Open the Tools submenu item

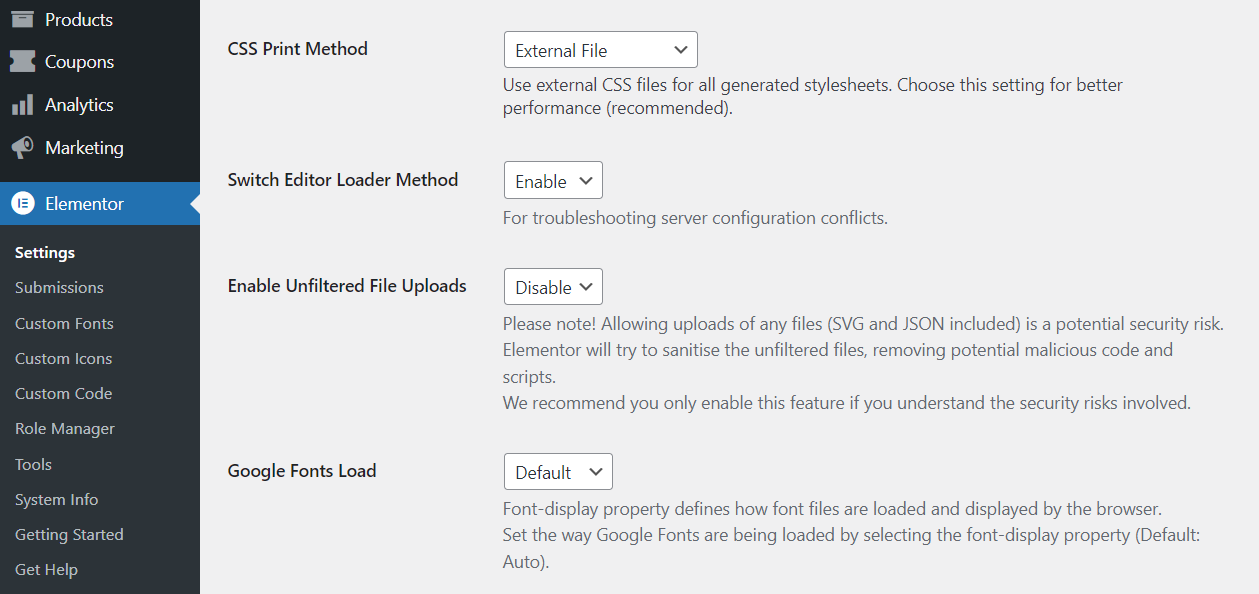pyautogui.click(x=33, y=464)
